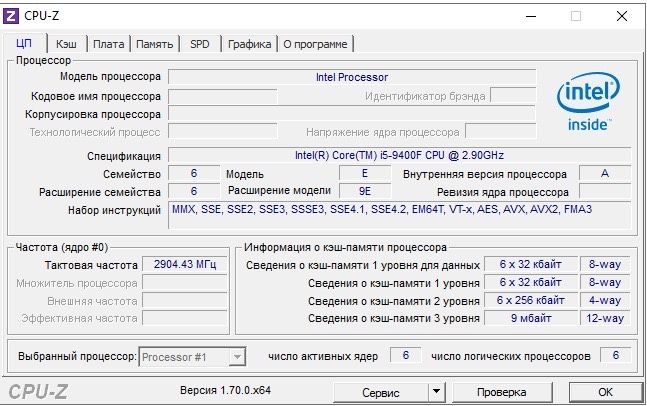The width and height of the screenshot is (647, 406).
Task: Click the Внутренняя версия процессора value A
Action: 605,173
